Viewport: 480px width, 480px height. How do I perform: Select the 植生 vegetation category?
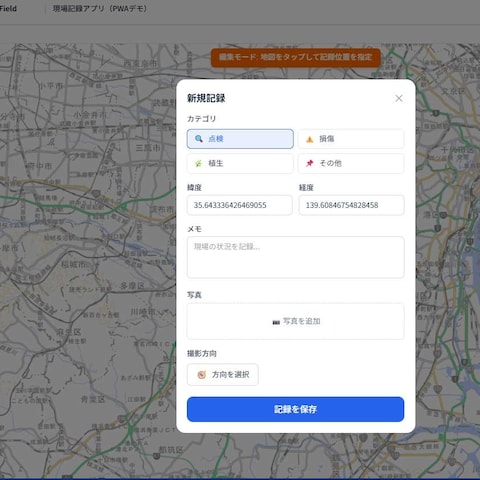240,163
